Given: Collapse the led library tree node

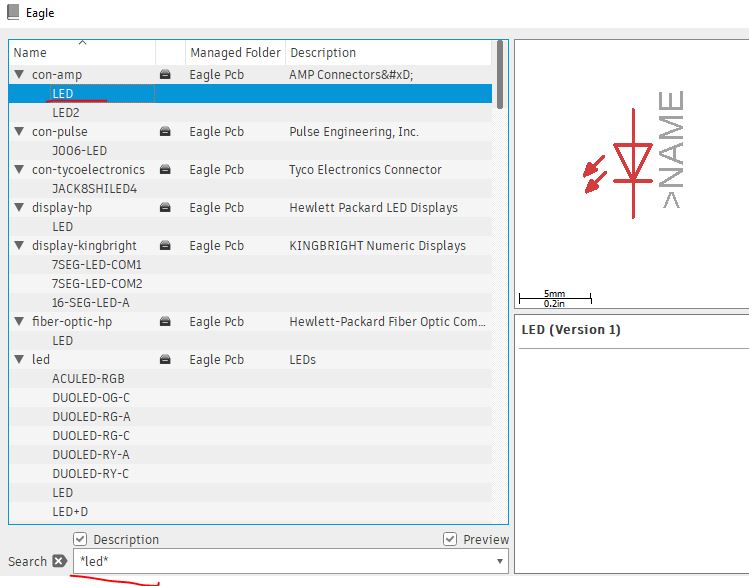Looking at the screenshot, I should (19, 360).
